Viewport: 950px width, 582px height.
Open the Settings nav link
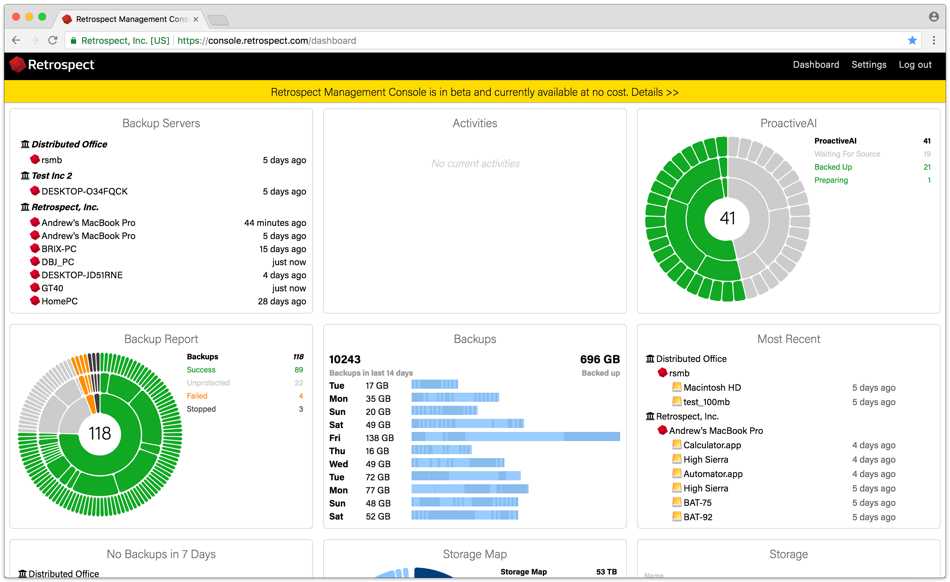[868, 65]
